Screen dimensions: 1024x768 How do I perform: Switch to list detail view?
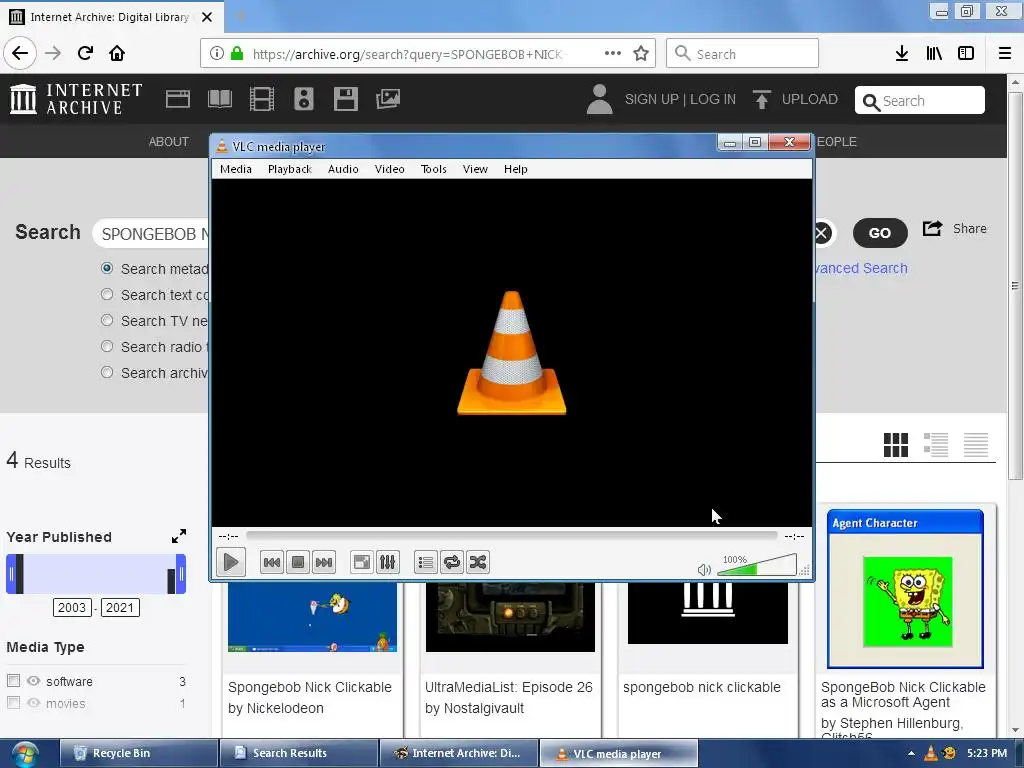click(x=936, y=445)
